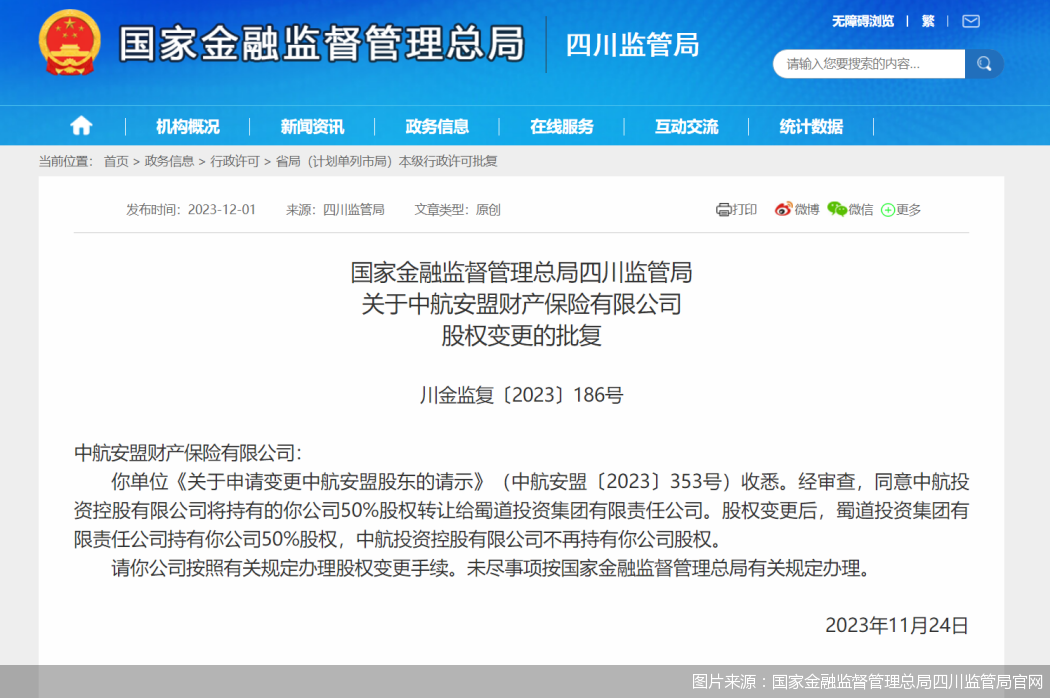Open the 互动交流 menu

(x=686, y=126)
